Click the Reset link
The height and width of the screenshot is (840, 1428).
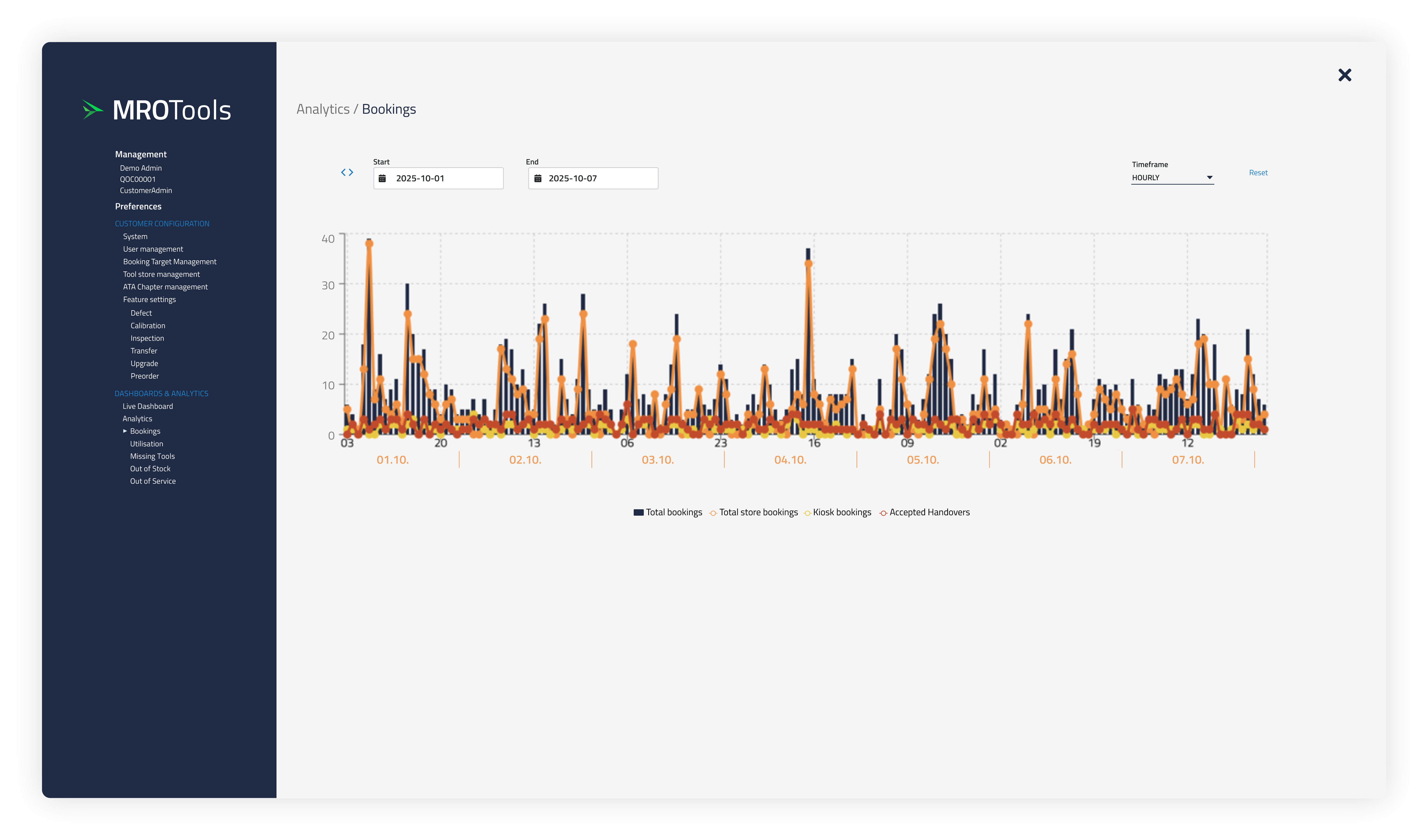1258,173
